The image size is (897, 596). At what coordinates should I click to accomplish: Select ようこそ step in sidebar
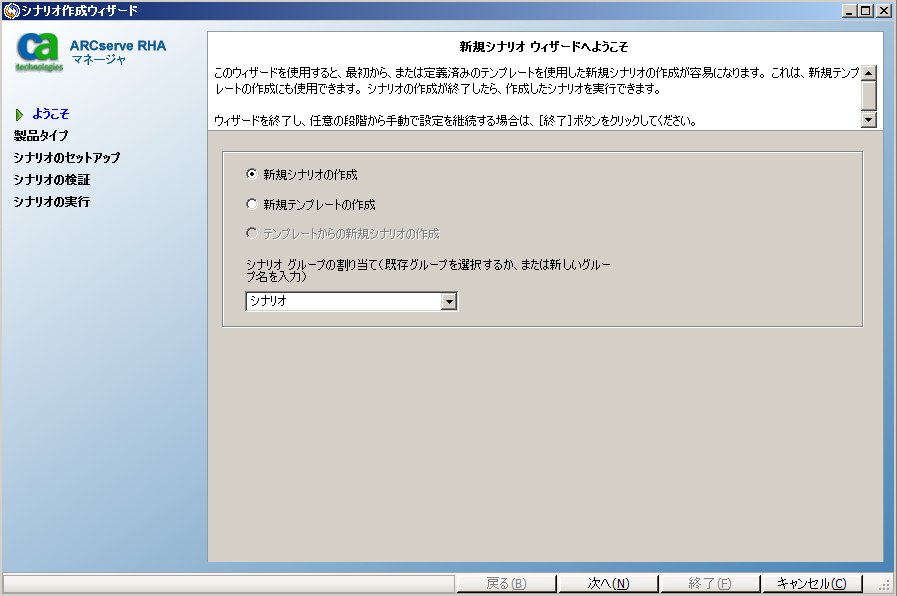click(x=50, y=114)
